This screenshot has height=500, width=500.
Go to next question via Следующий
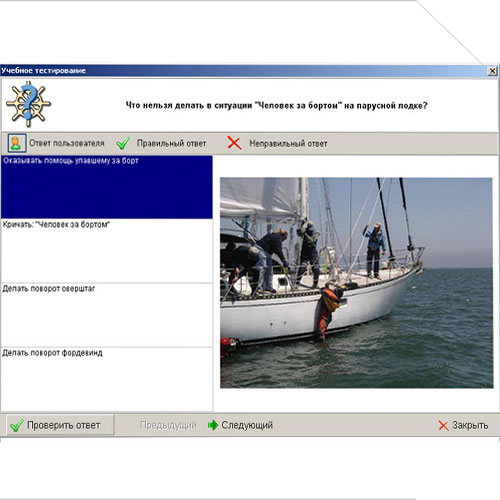tap(240, 425)
